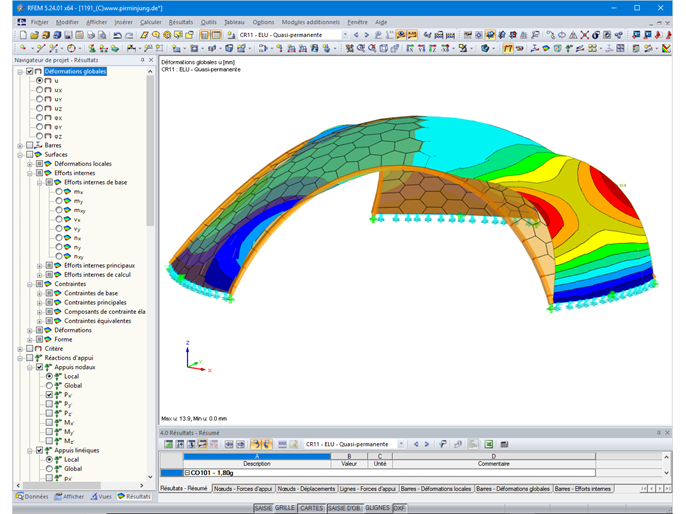Select the mx internal force radio button
Screen dimensions: 686x514
coord(59,191)
